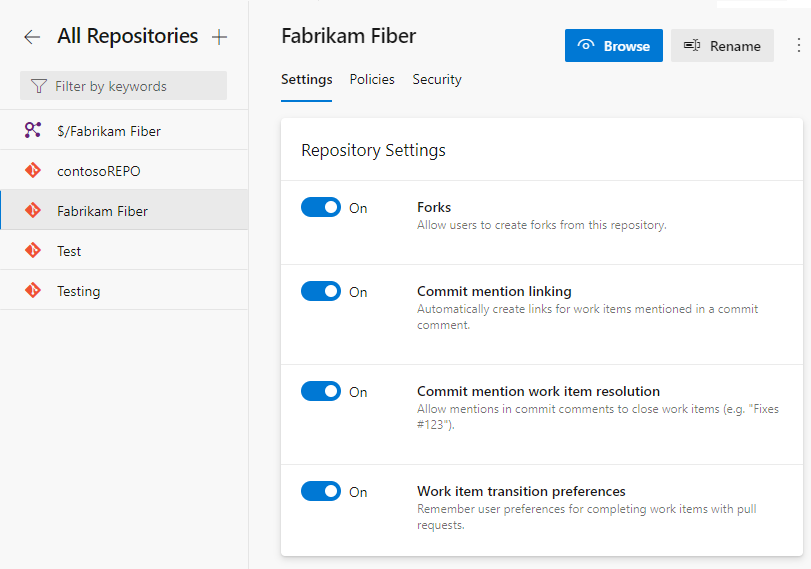This screenshot has height=569, width=811.
Task: Click 'Allow mentions in commit comments' description
Action: click(598, 417)
